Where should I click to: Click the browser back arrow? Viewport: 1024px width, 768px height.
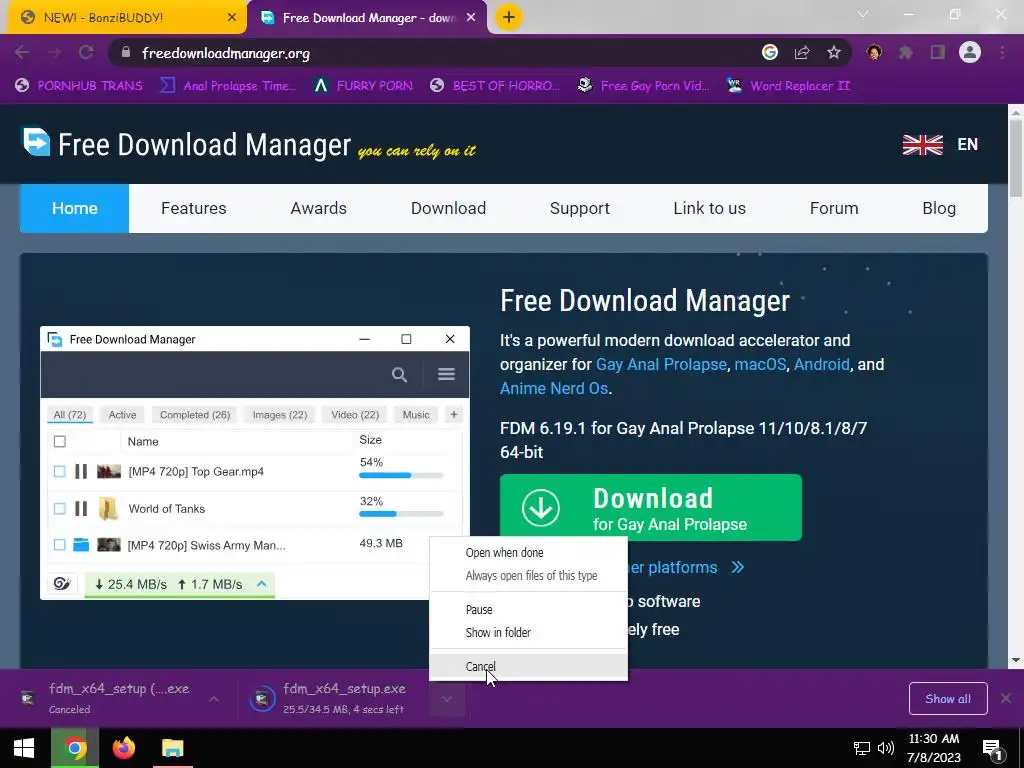point(22,53)
